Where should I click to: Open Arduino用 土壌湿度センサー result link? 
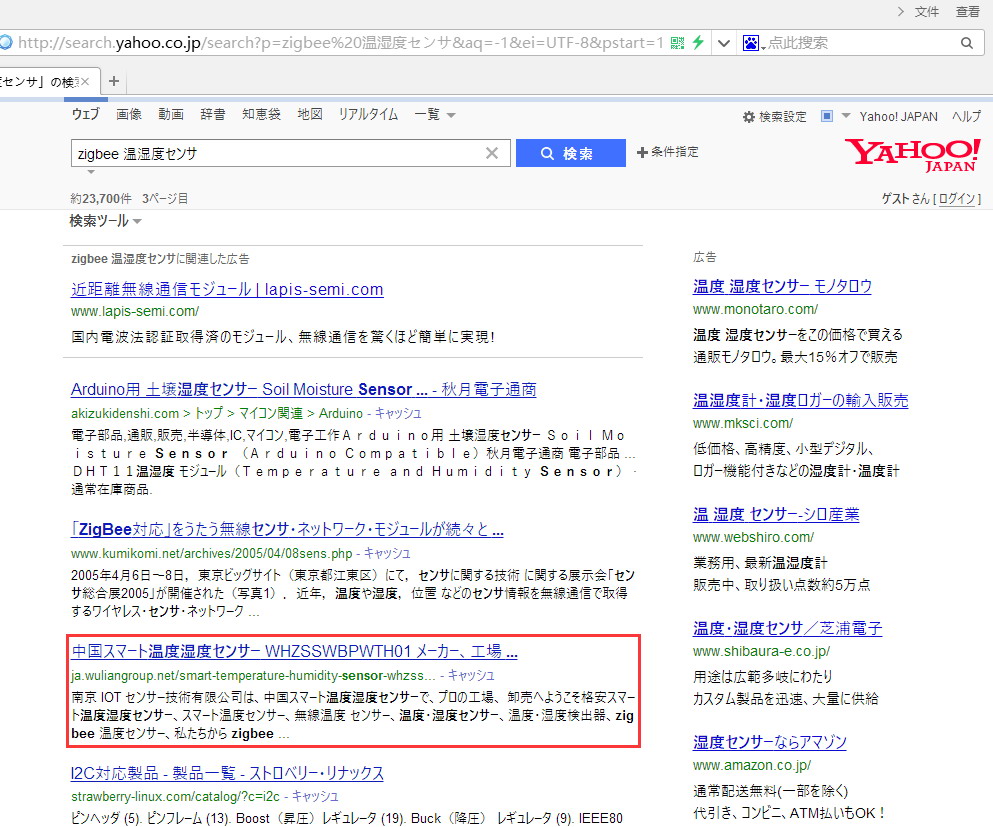point(303,389)
